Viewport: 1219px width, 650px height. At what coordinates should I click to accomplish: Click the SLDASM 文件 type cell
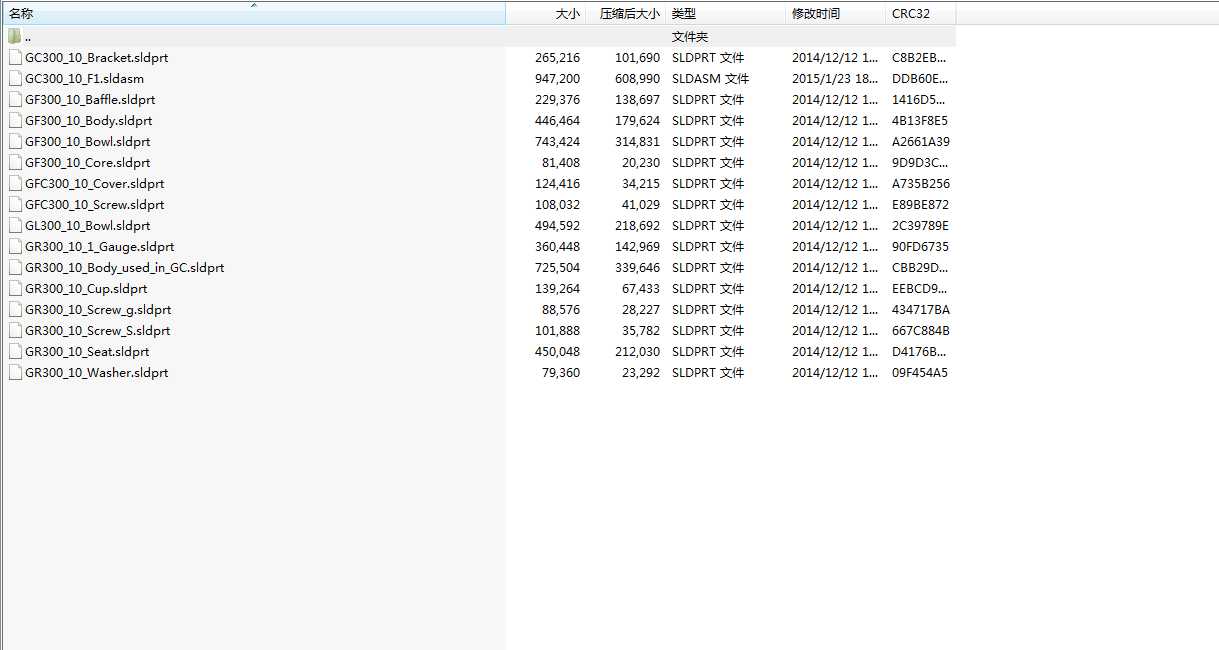[710, 78]
